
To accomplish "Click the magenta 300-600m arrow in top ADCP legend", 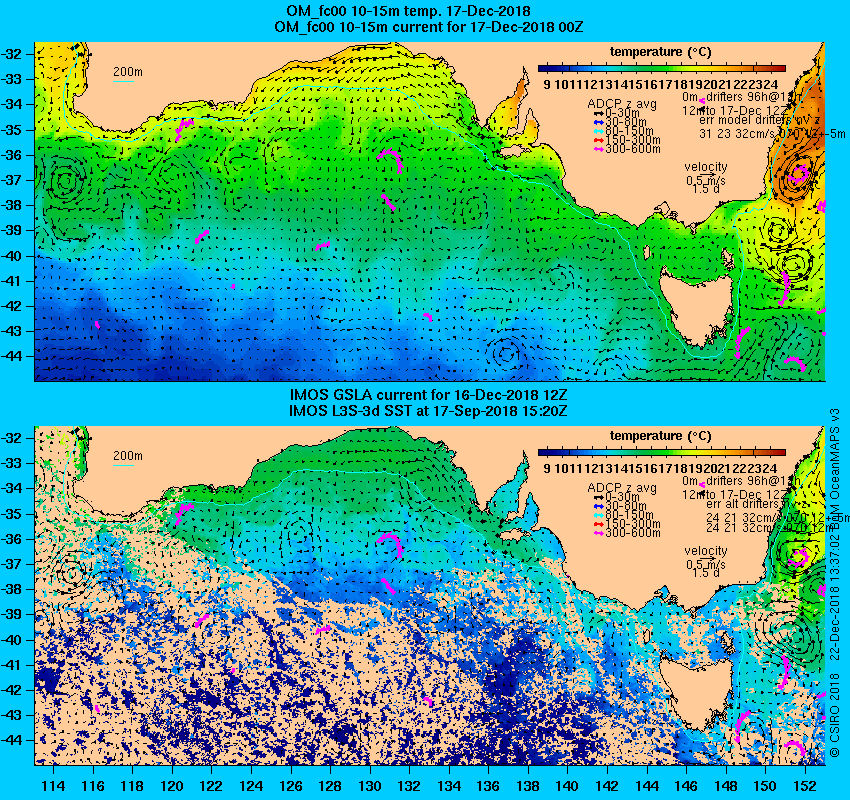I will pyautogui.click(x=598, y=149).
